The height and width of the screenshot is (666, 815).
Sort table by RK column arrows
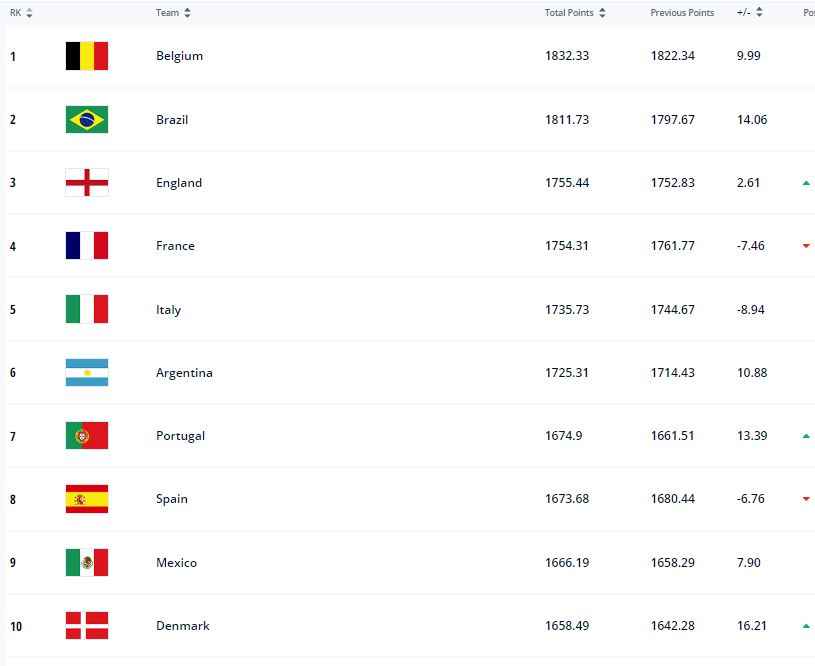[x=29, y=13]
